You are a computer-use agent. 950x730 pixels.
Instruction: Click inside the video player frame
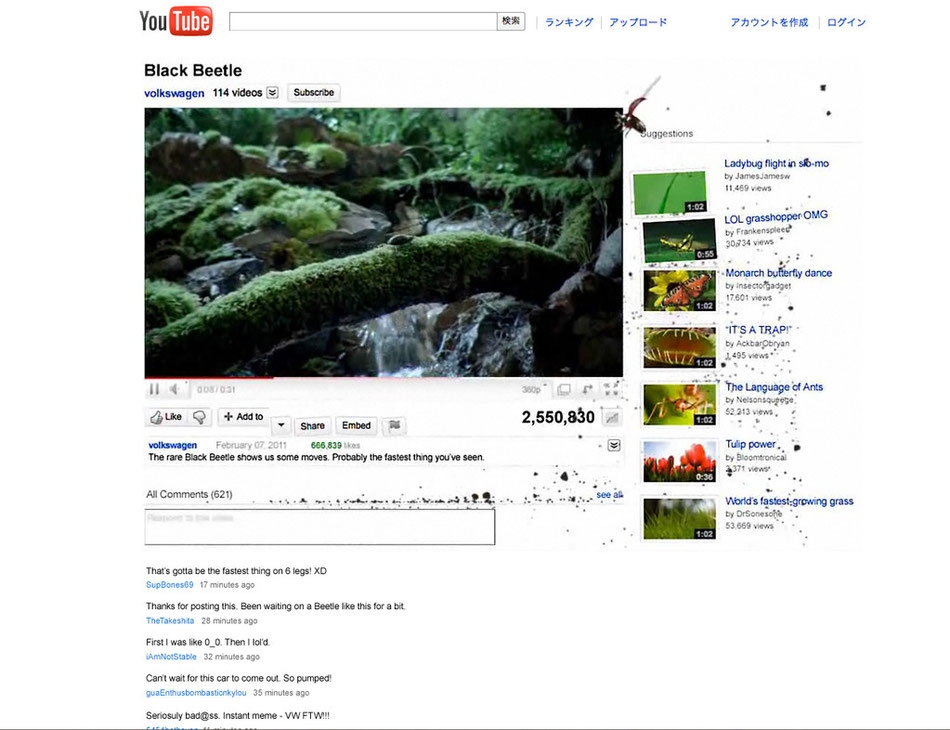384,242
